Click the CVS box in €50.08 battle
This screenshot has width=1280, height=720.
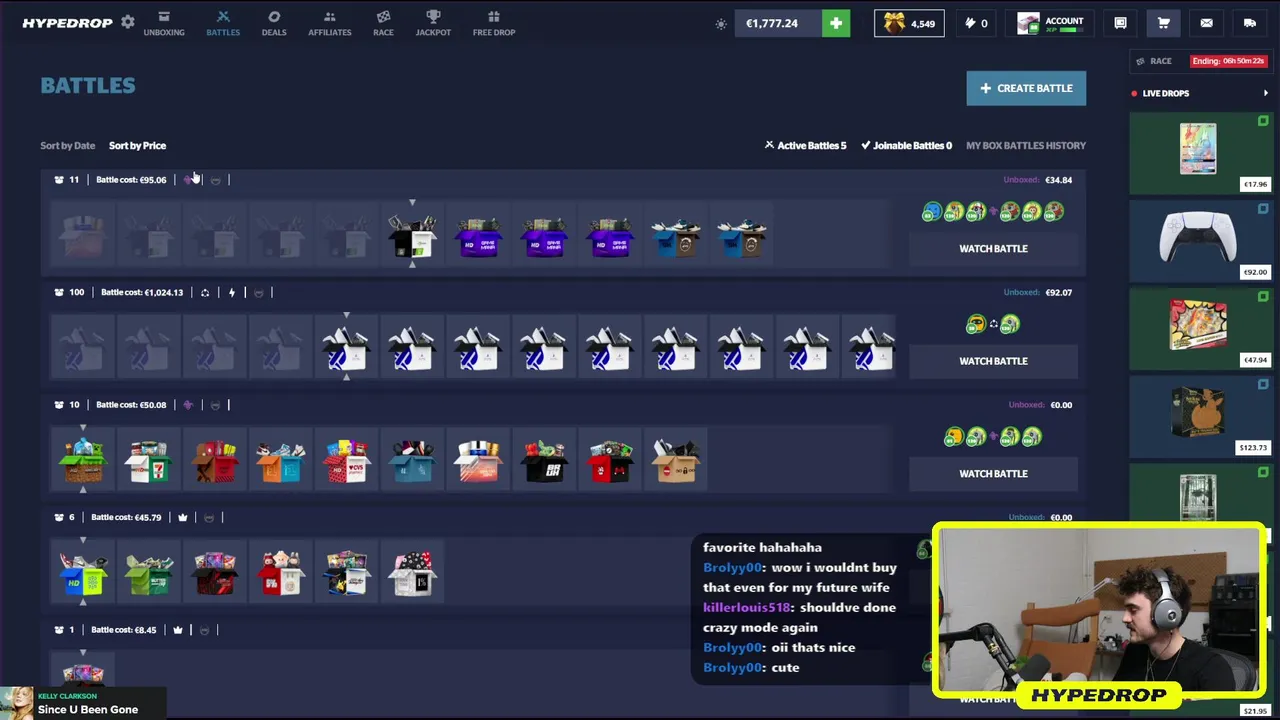click(346, 461)
